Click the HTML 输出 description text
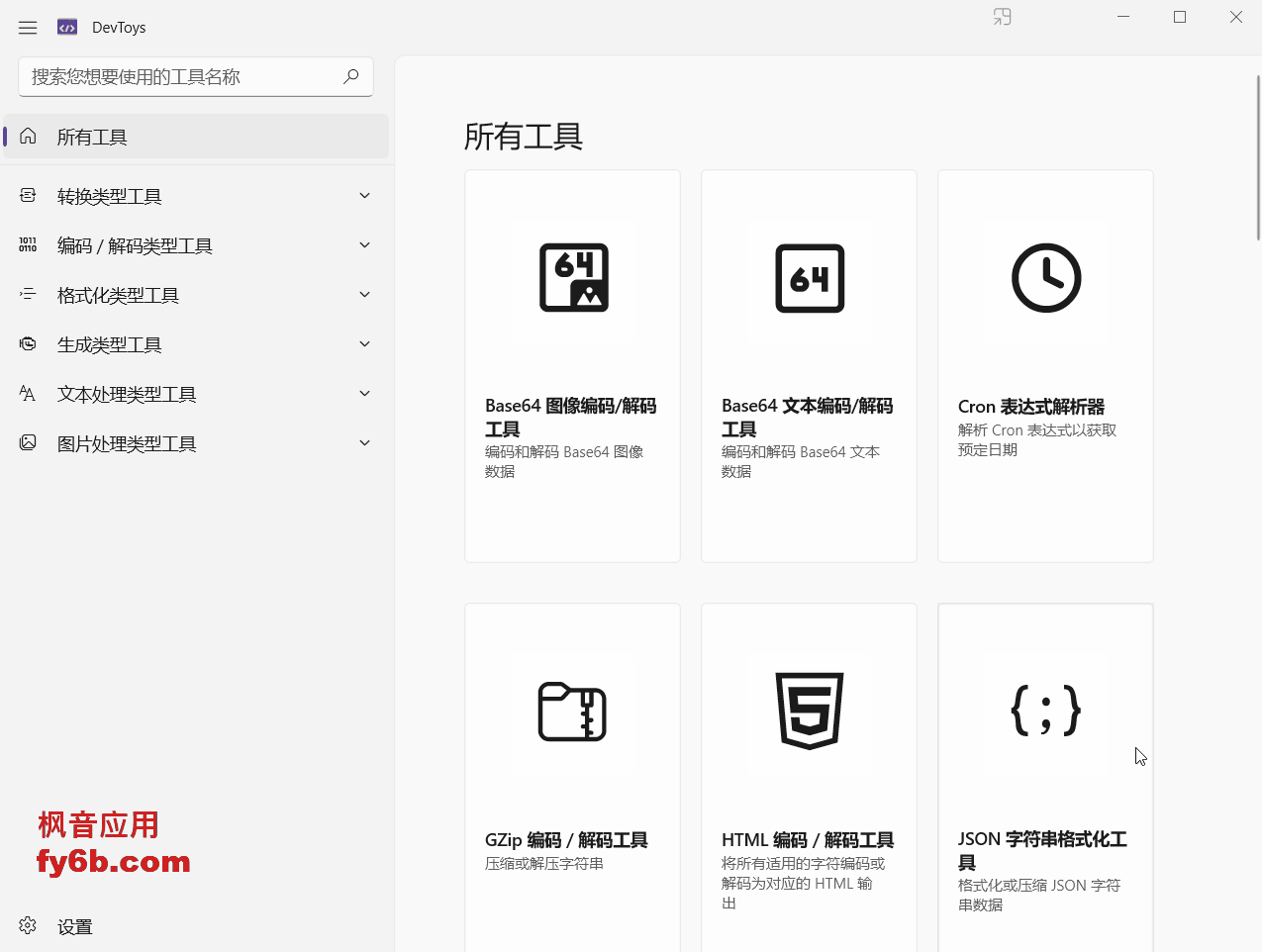Screen dimensions: 1262x952 click(804, 883)
